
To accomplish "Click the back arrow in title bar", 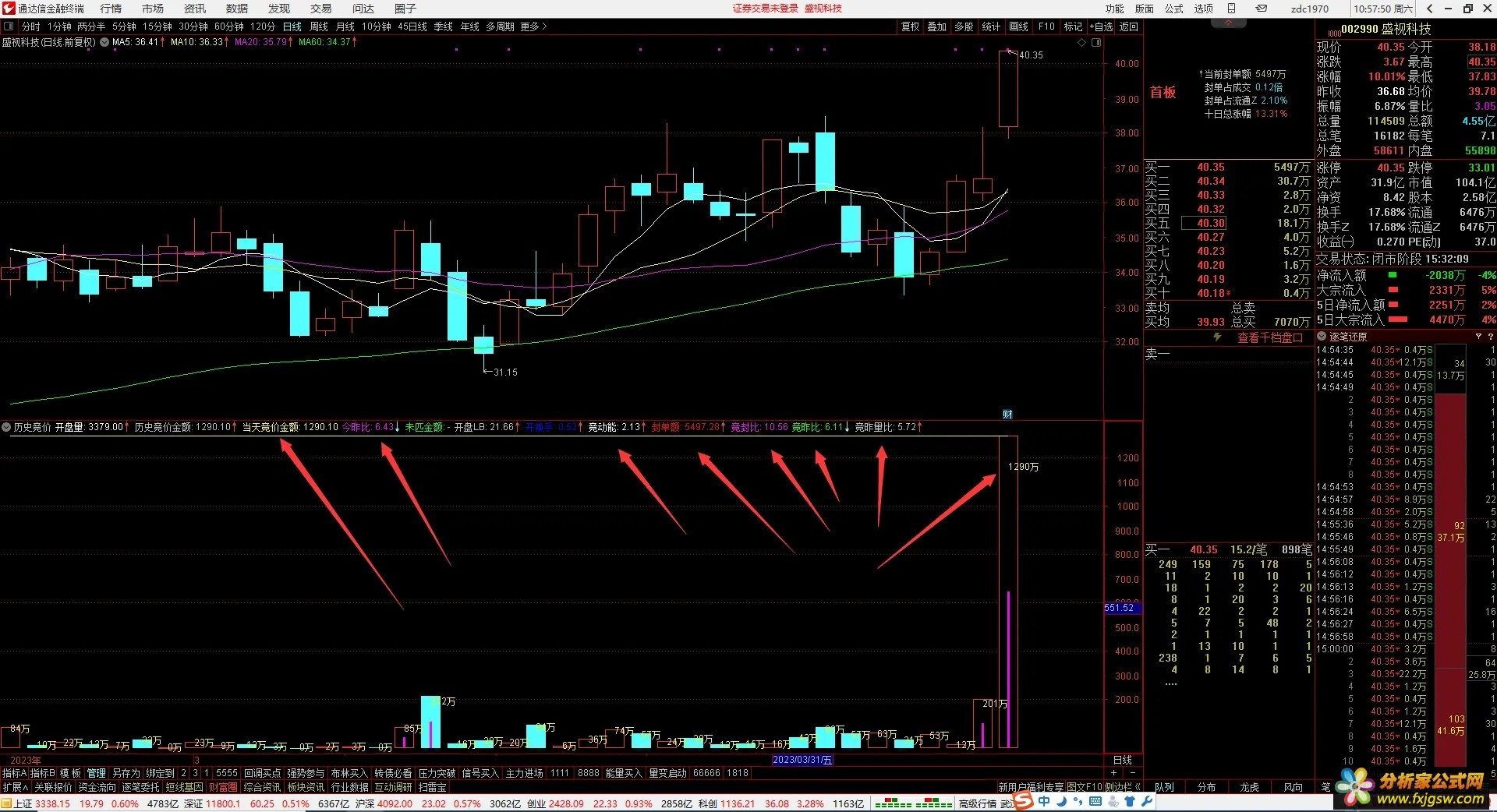I will coord(1429,9).
